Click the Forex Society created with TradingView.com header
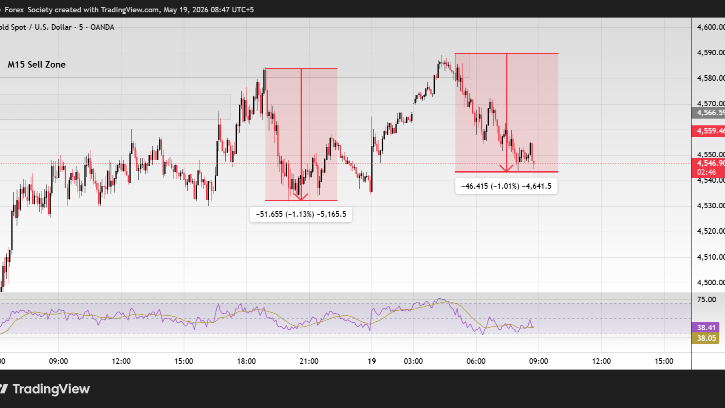 (x=128, y=9)
